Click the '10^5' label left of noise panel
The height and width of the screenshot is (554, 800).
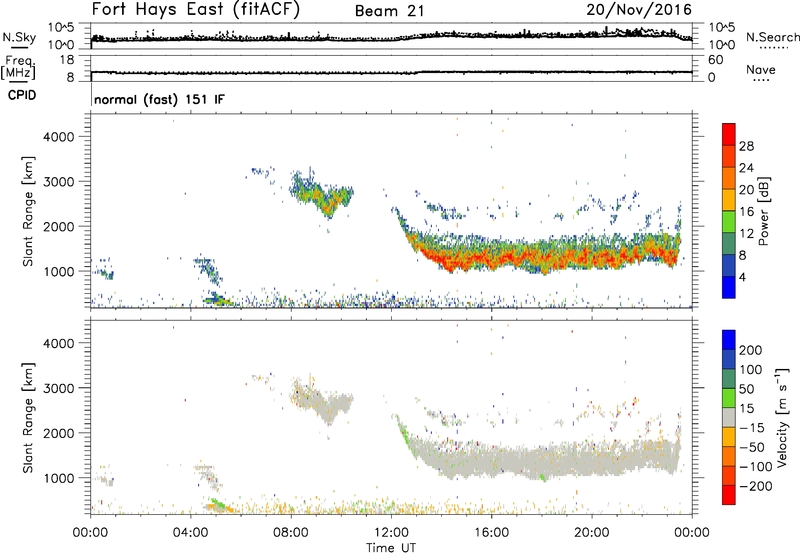[x=61, y=27]
